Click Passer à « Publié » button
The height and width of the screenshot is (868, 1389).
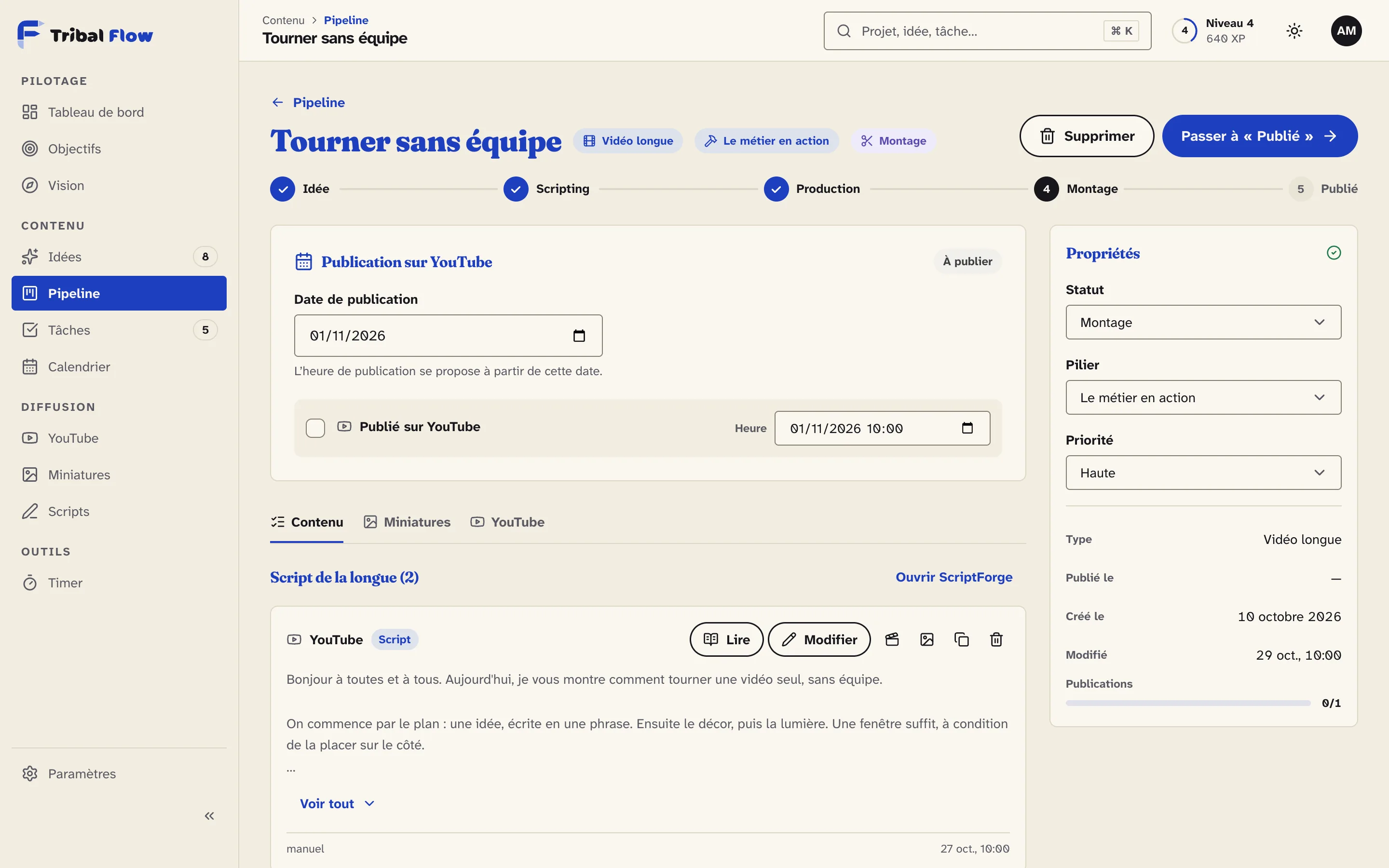(1260, 136)
